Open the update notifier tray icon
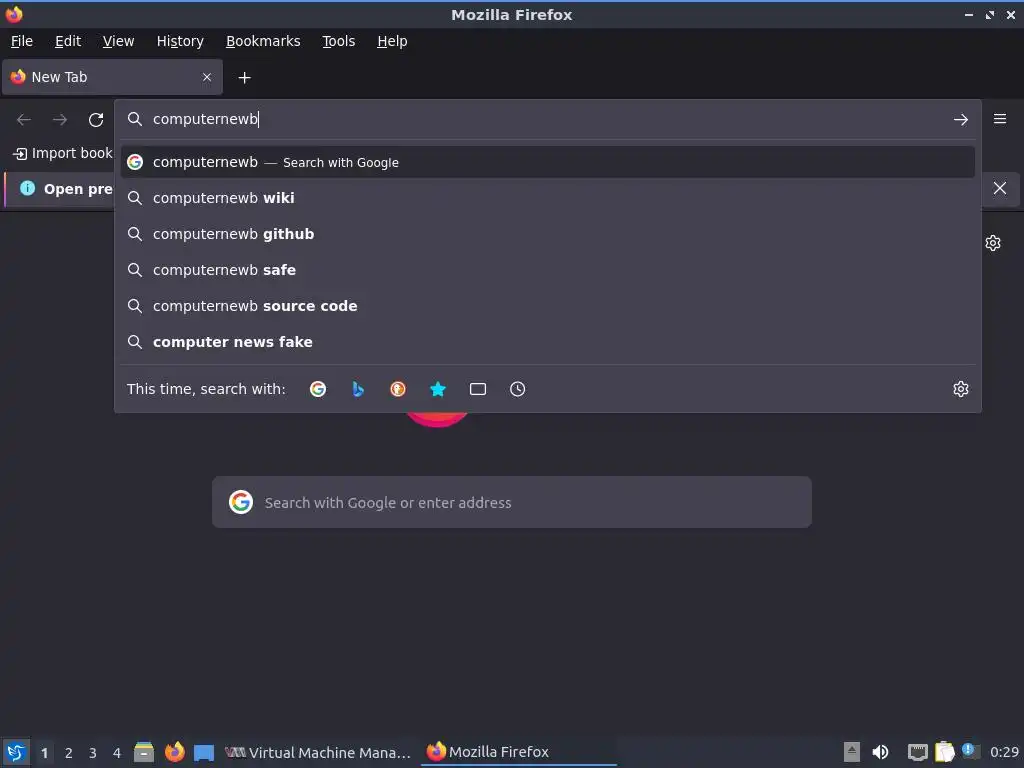Image resolution: width=1024 pixels, height=768 pixels. (970, 751)
